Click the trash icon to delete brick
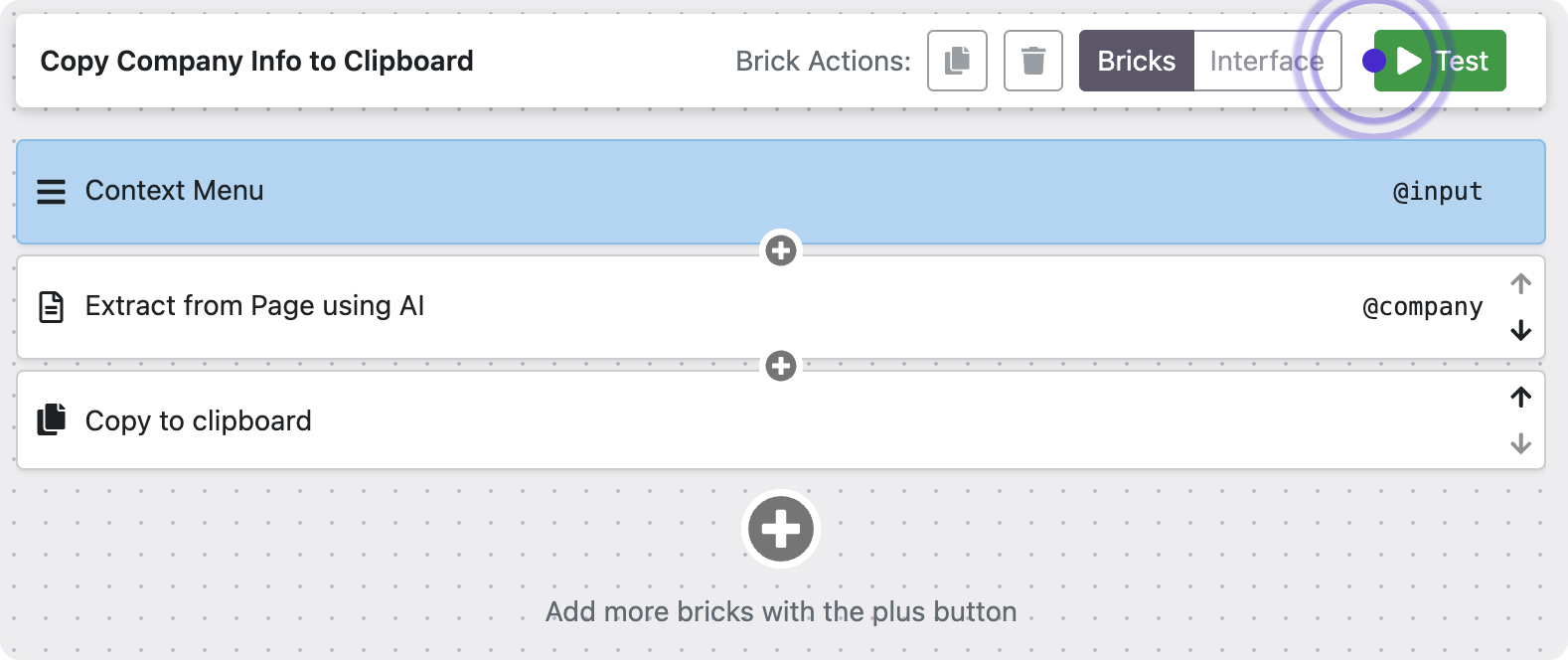1568x660 pixels. (1033, 61)
